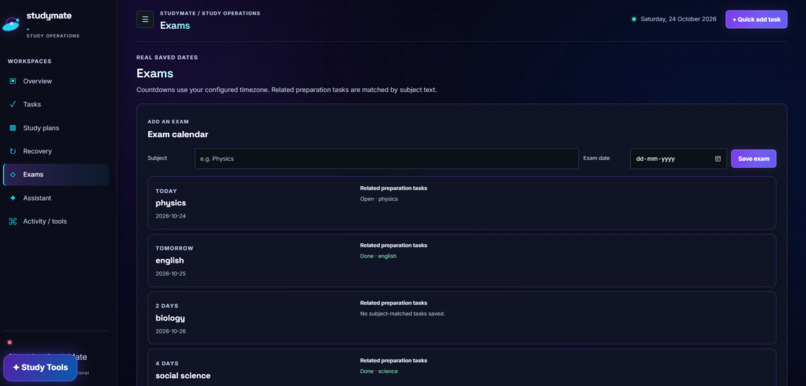The width and height of the screenshot is (806, 386).
Task: Click the Assistant sparkle icon
Action: pos(13,198)
